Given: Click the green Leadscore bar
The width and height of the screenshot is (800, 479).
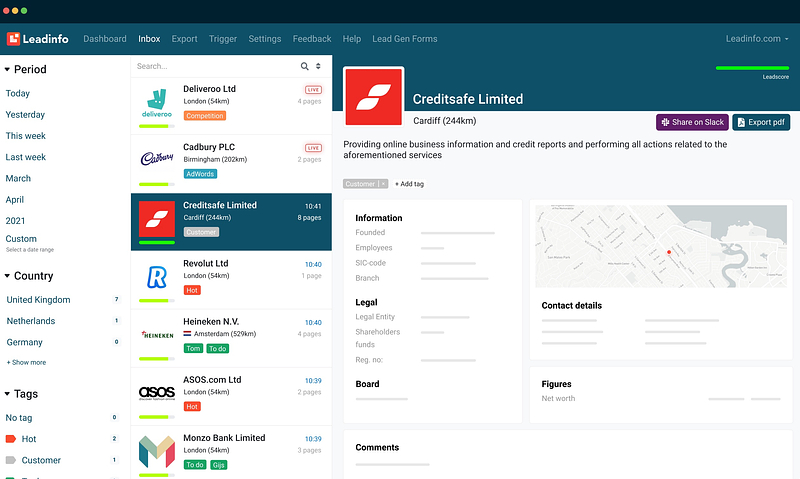Looking at the screenshot, I should point(752,68).
